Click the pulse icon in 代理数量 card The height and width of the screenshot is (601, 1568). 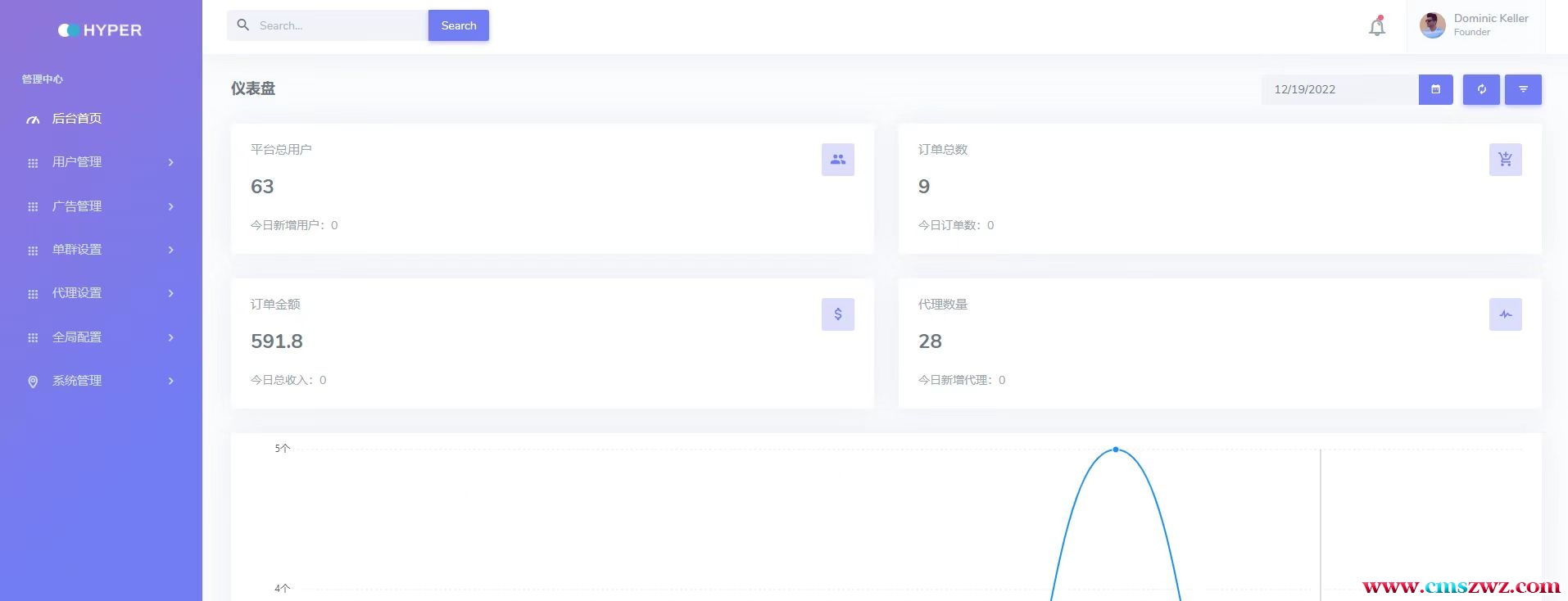tap(1505, 314)
